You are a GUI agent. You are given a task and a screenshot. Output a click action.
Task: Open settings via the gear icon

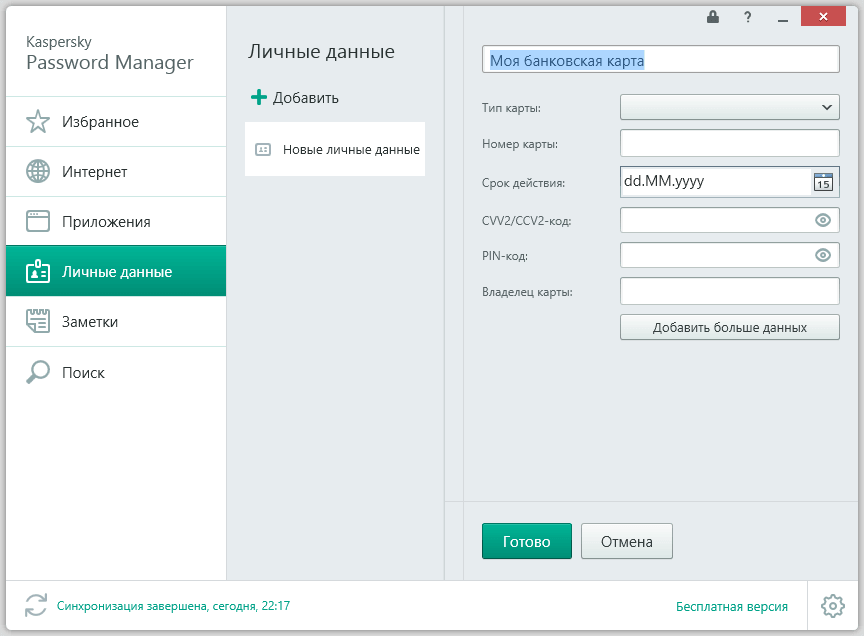click(x=831, y=606)
